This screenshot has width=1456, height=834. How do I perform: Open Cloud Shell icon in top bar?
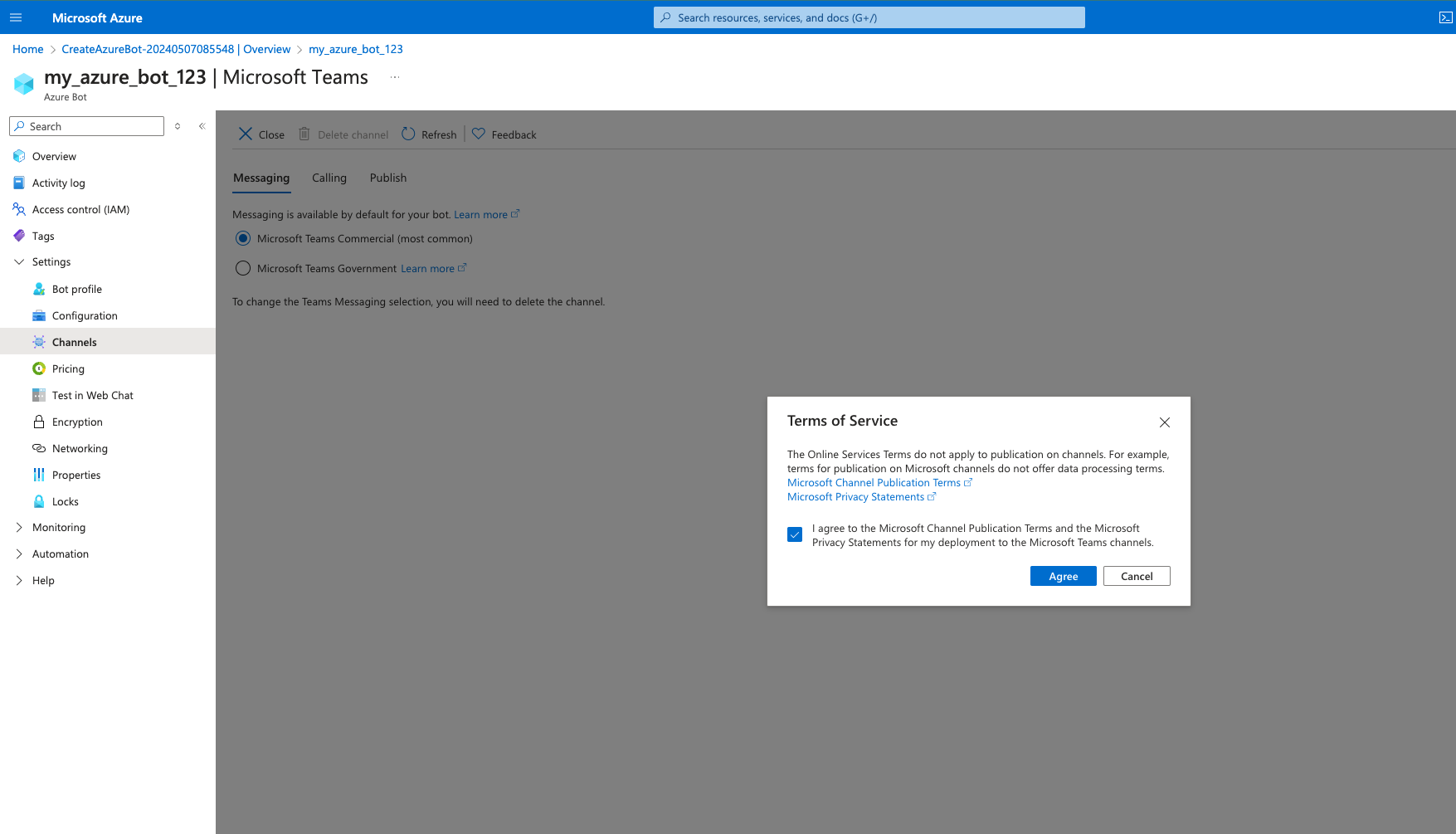tap(1445, 17)
